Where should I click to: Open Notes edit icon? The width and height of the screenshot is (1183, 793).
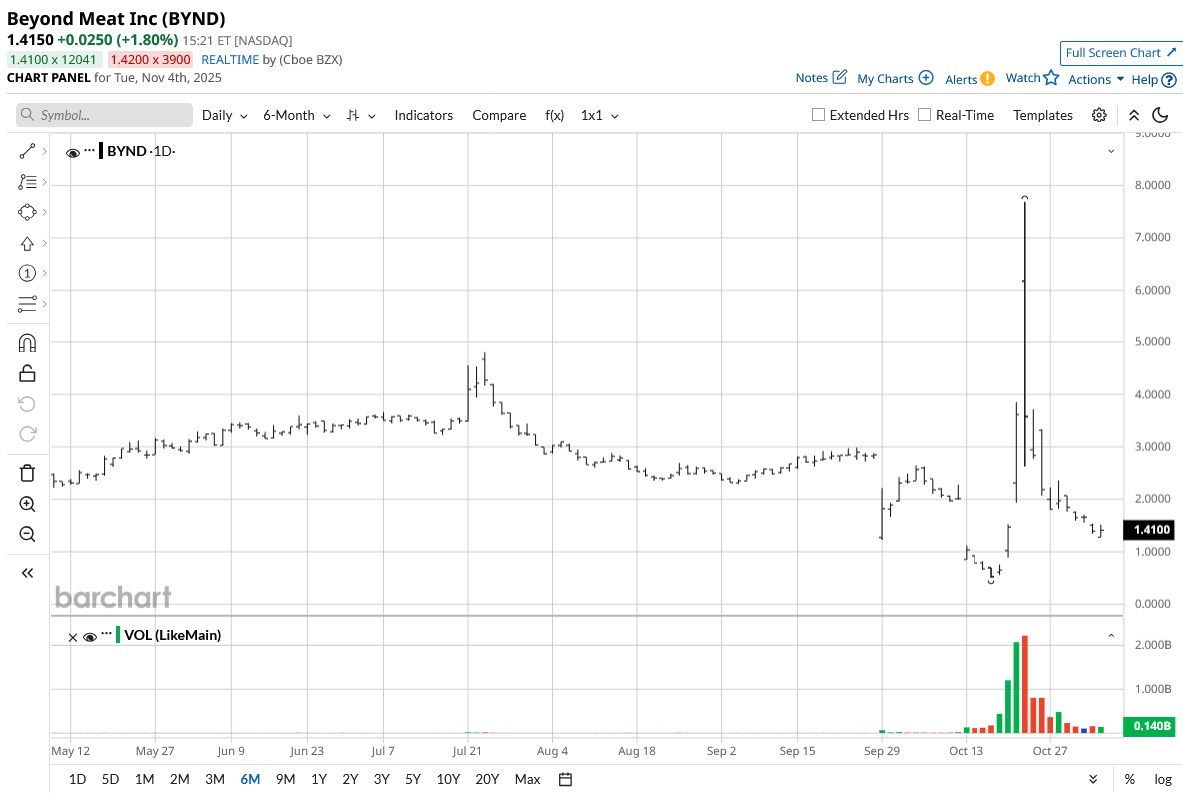click(x=840, y=77)
